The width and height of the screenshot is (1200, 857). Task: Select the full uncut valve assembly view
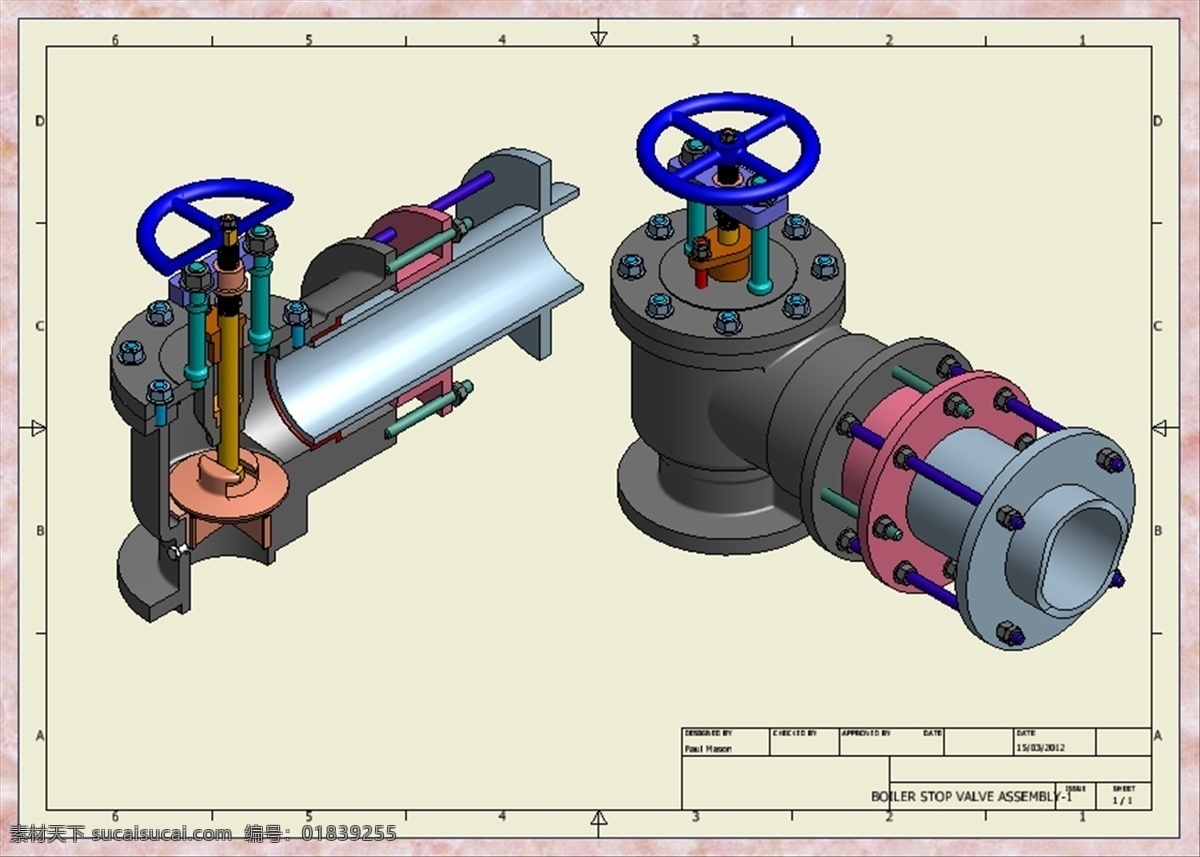[873, 371]
